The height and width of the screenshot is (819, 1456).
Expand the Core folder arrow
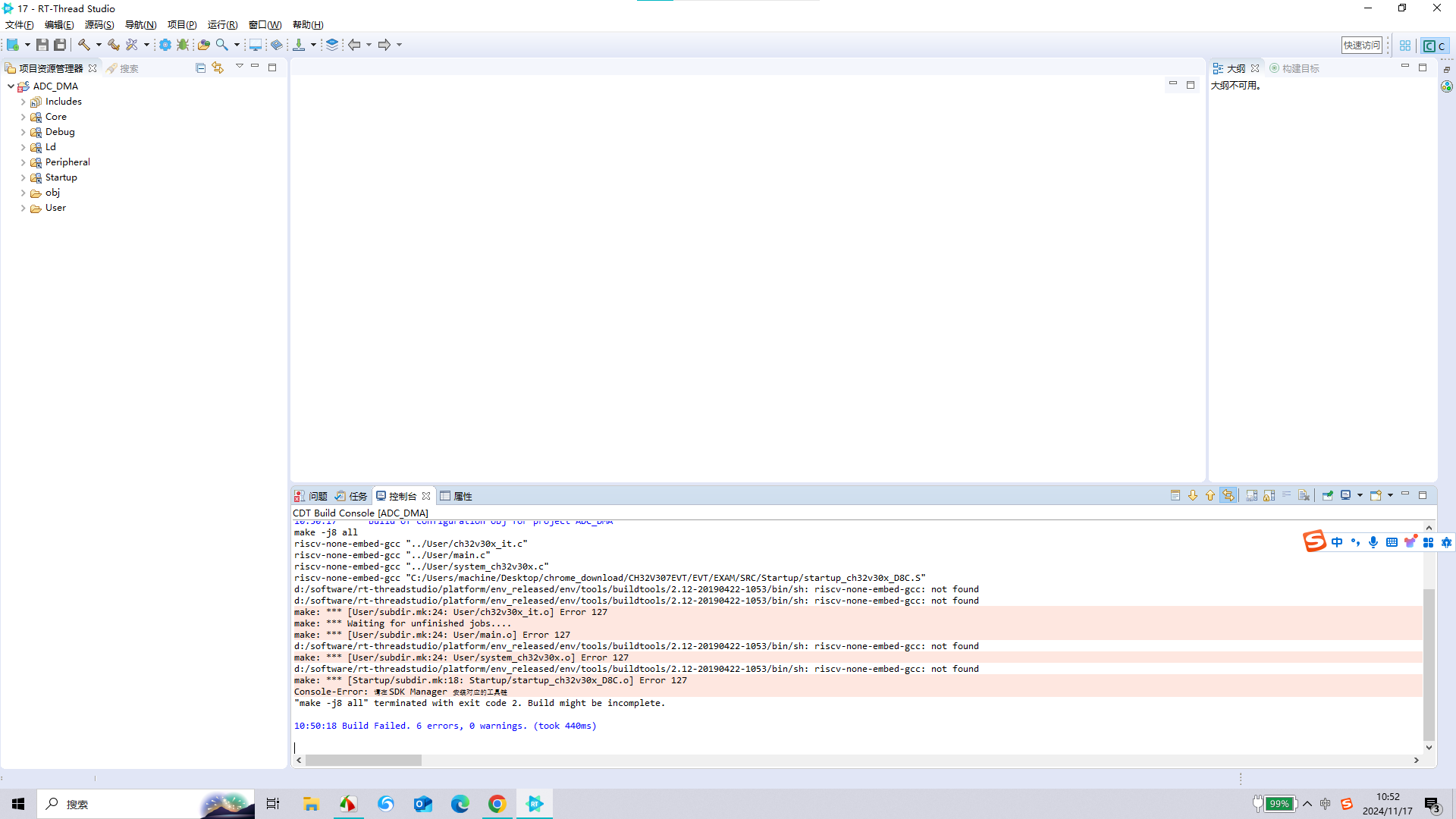[x=24, y=117]
